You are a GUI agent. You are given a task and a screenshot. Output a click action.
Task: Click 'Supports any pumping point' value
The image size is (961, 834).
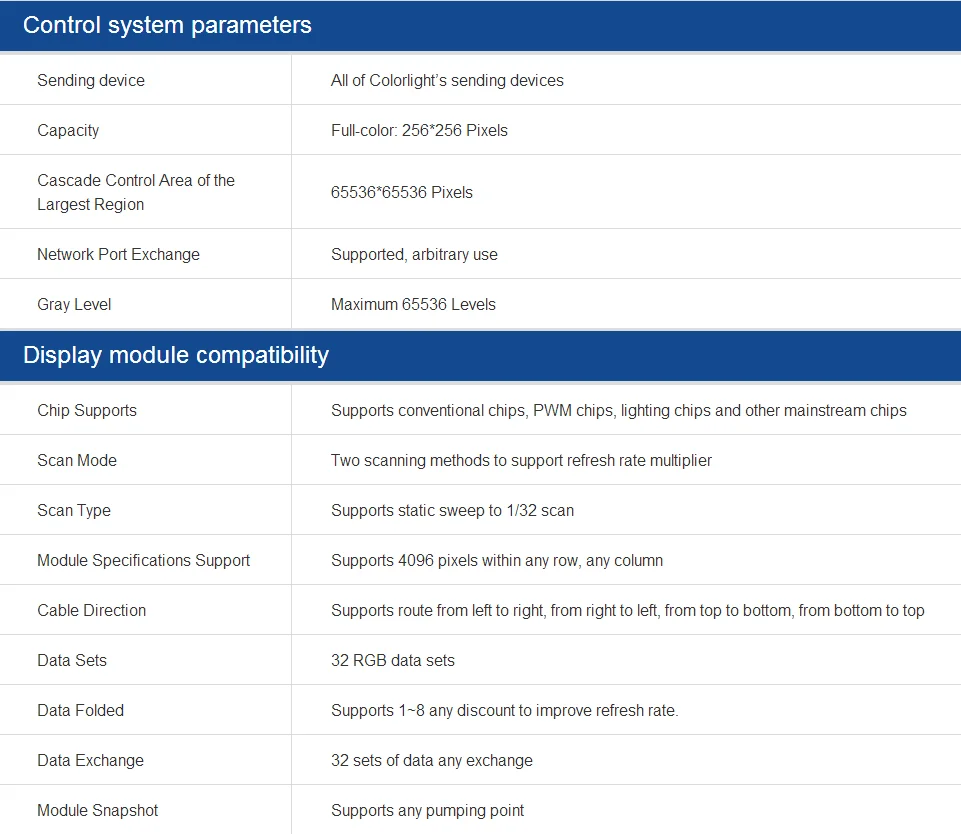[x=427, y=810]
